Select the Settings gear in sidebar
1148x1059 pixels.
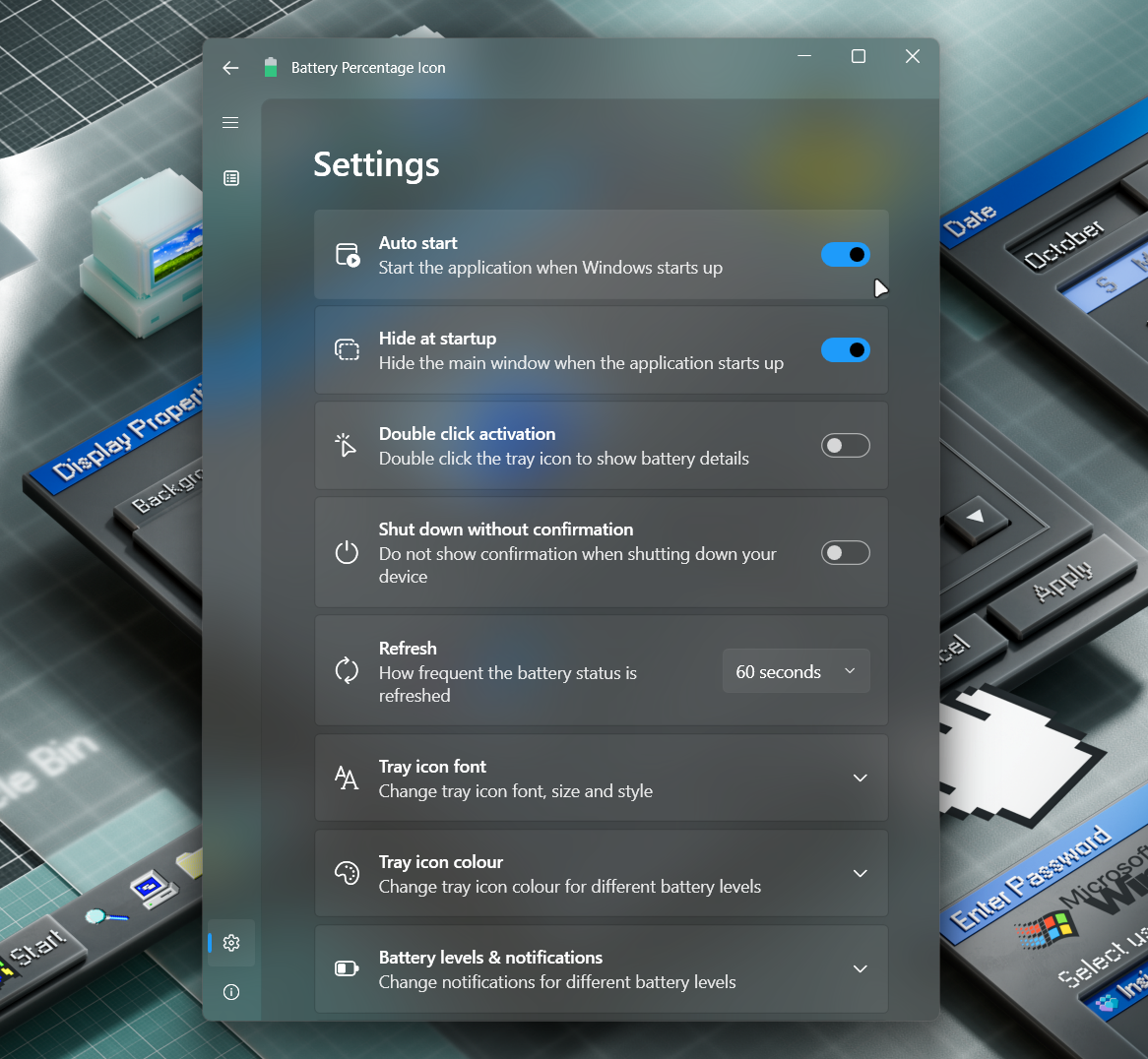pyautogui.click(x=231, y=943)
